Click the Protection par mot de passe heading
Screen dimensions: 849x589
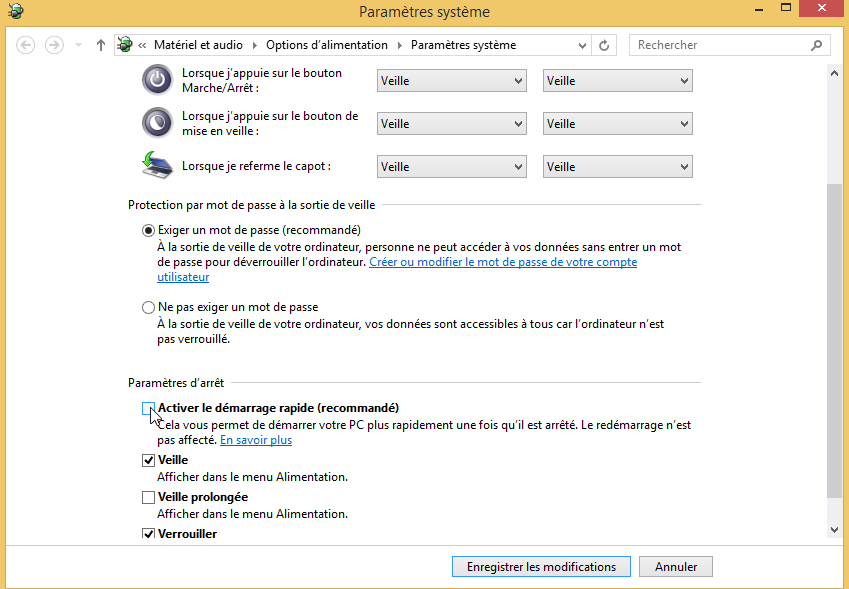252,205
